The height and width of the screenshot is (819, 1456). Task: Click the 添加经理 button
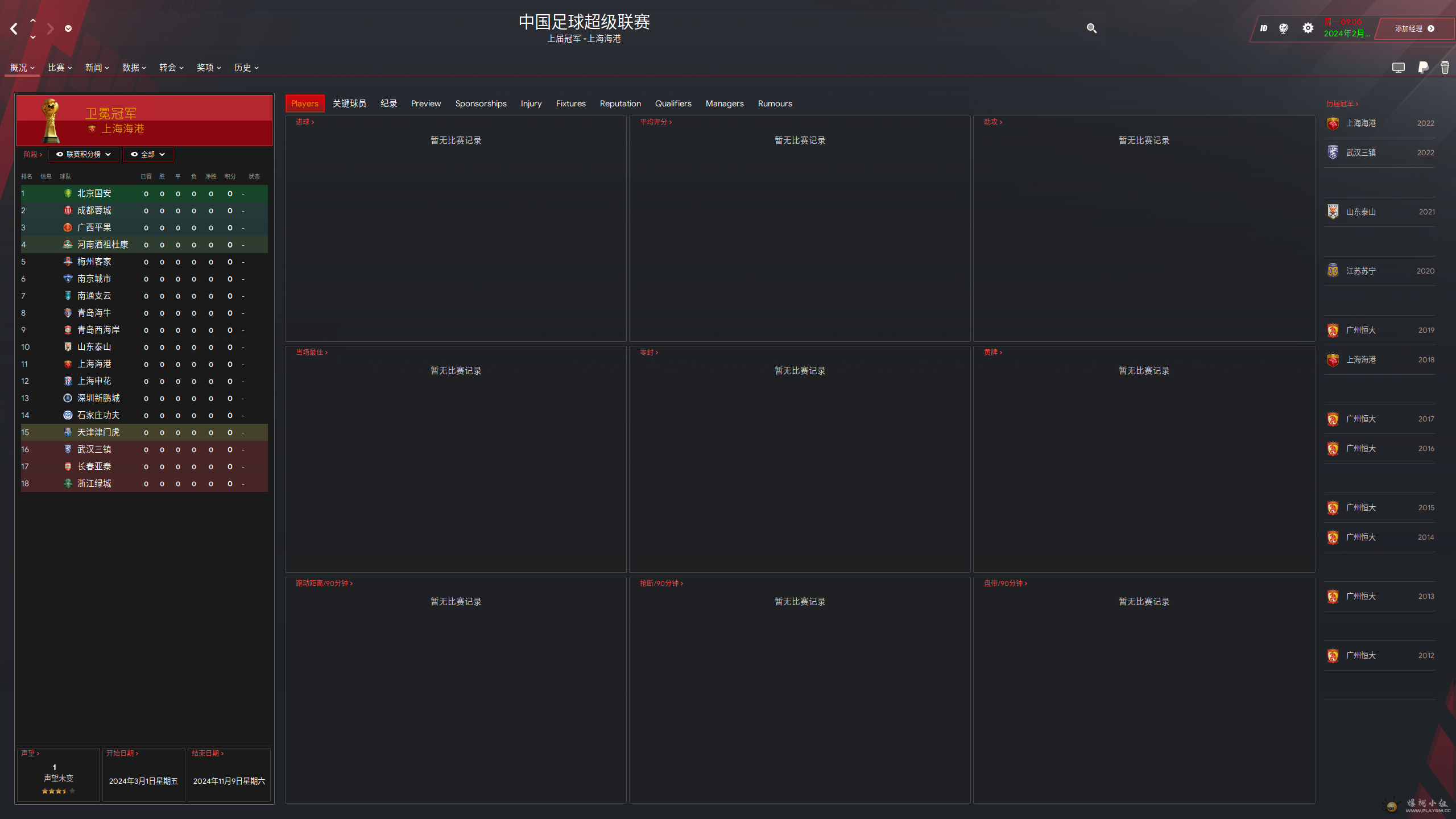pos(1414,28)
